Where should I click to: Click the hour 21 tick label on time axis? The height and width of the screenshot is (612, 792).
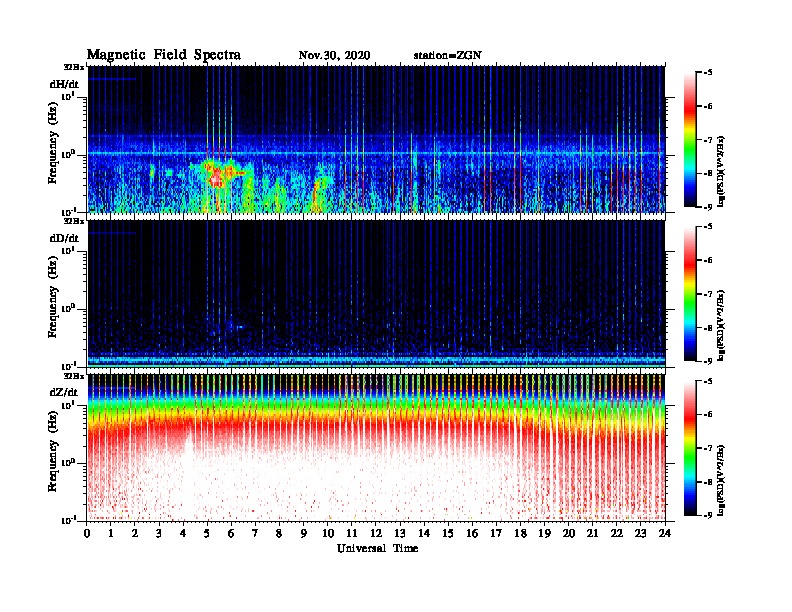click(592, 533)
